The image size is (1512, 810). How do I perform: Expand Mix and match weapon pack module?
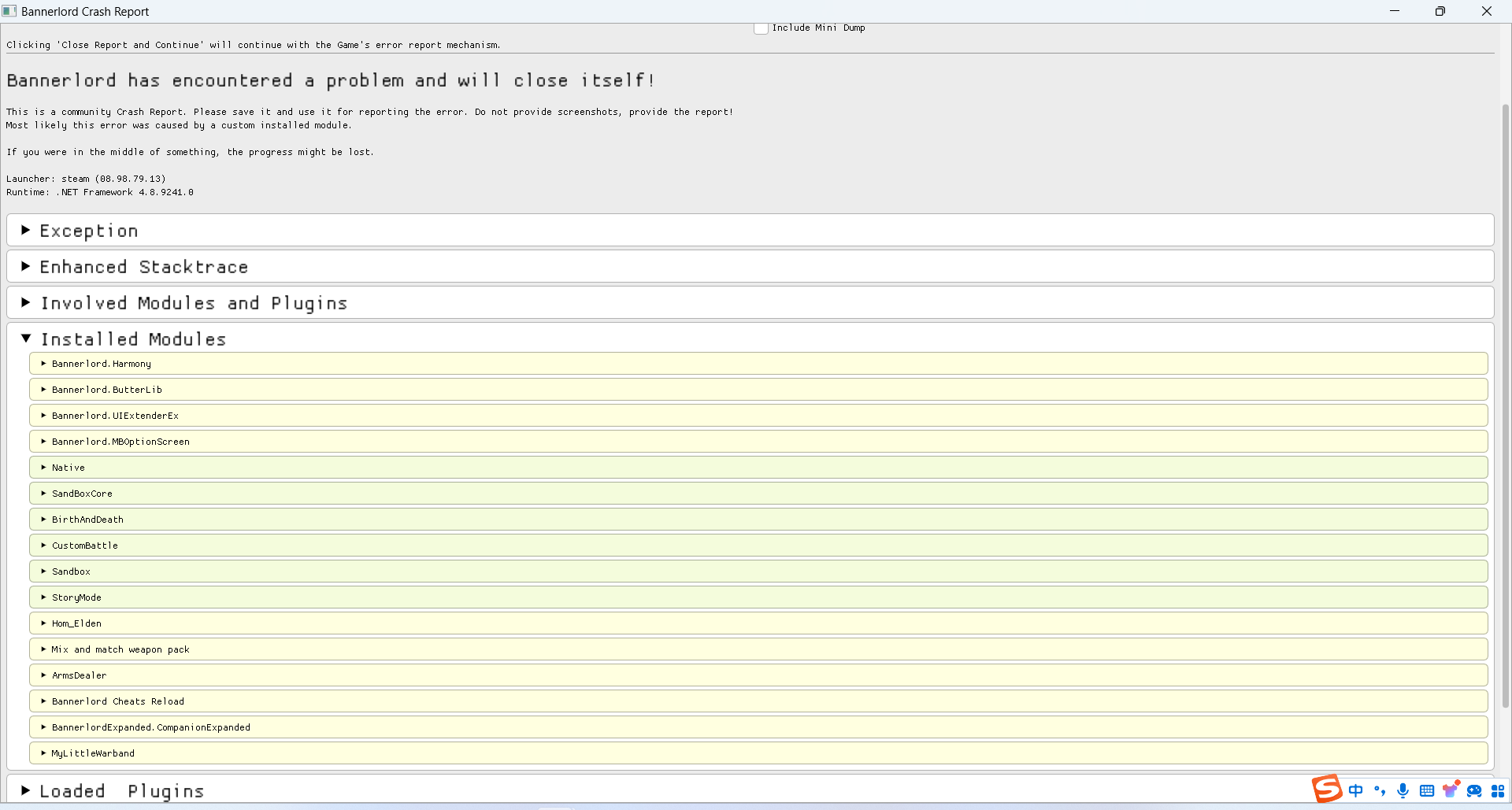click(x=758, y=649)
